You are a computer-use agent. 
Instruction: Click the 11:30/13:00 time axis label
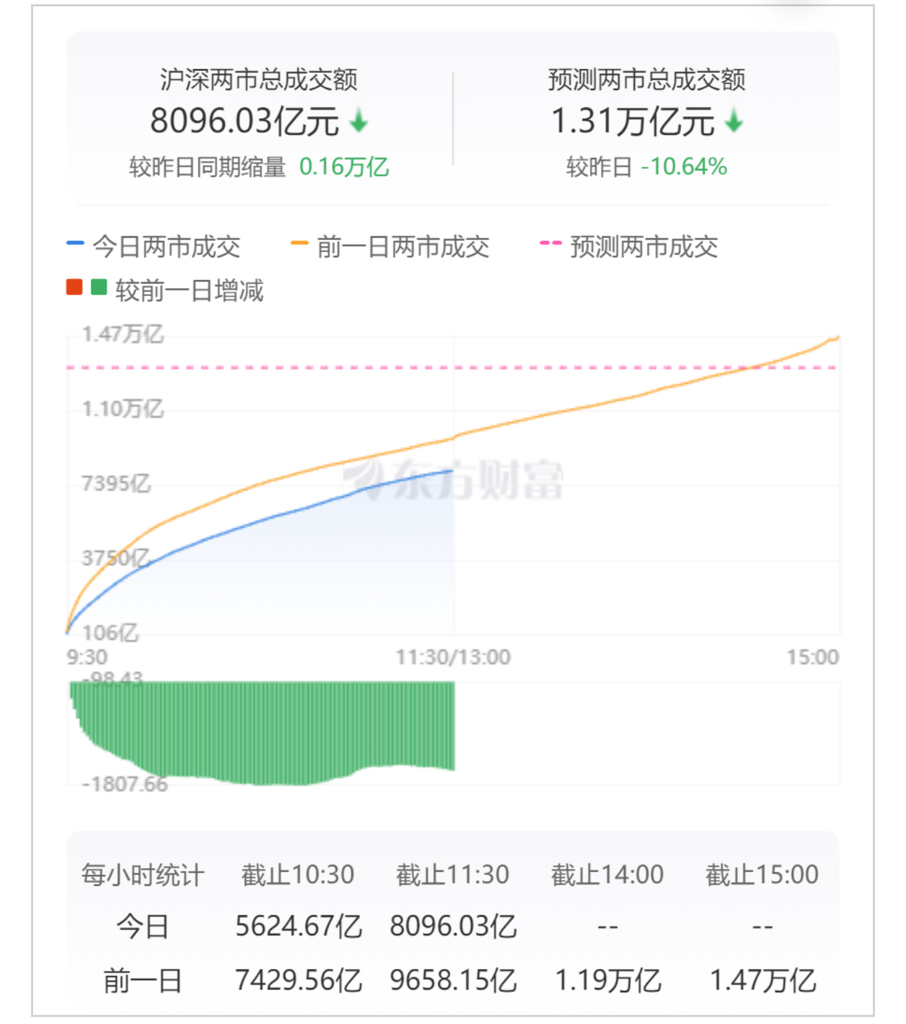pos(453,657)
